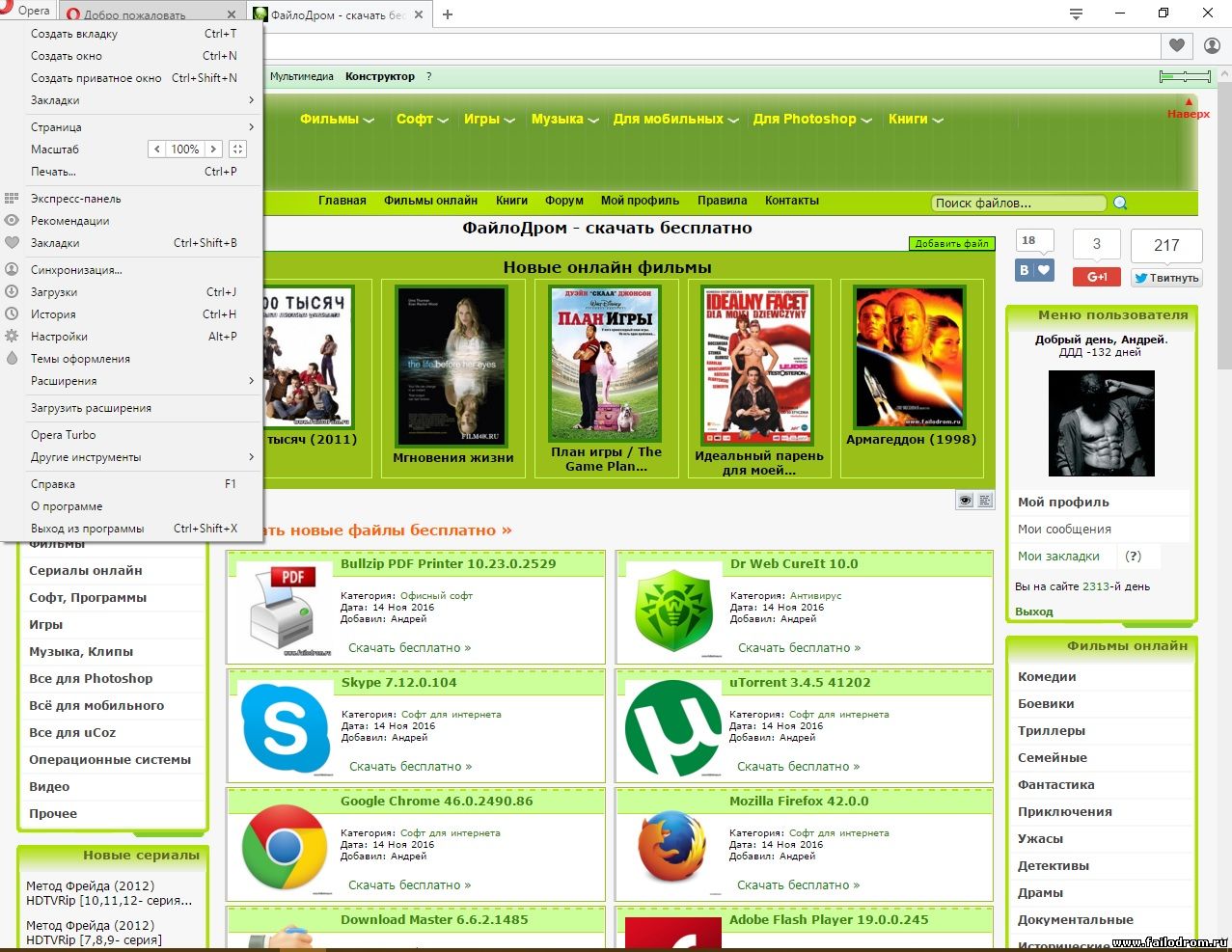The image size is (1232, 952).
Task: Select Печать... menu entry
Action: click(x=132, y=172)
